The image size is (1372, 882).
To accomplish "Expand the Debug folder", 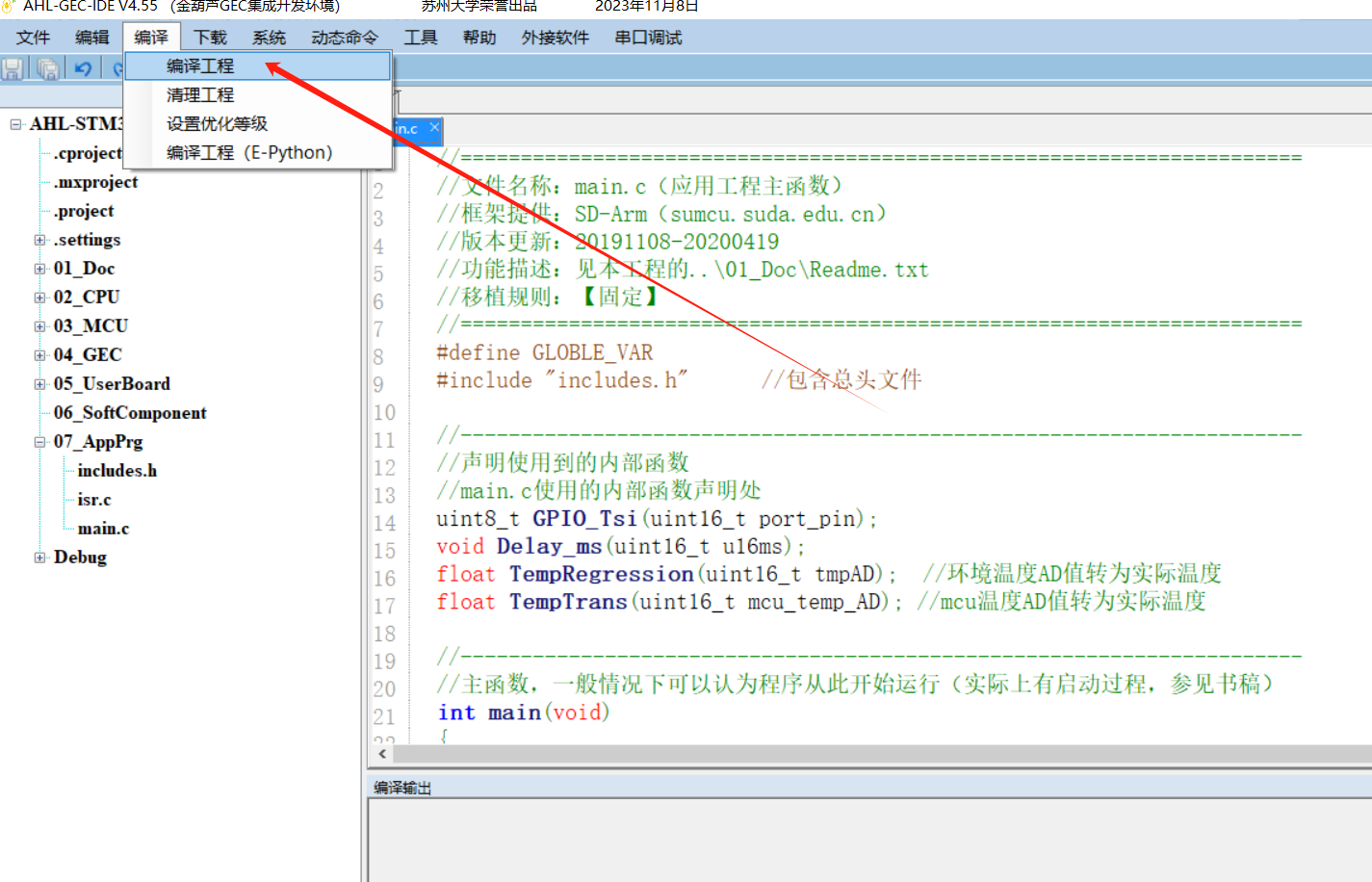I will [39, 558].
